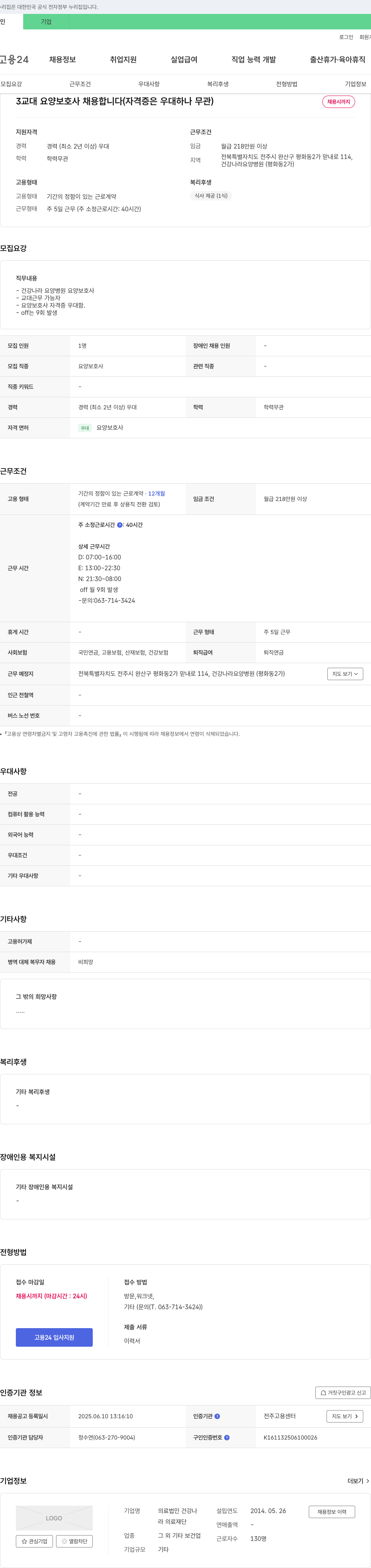Open the 취업지원 main menu
The width and height of the screenshot is (371, 1568).
[123, 60]
